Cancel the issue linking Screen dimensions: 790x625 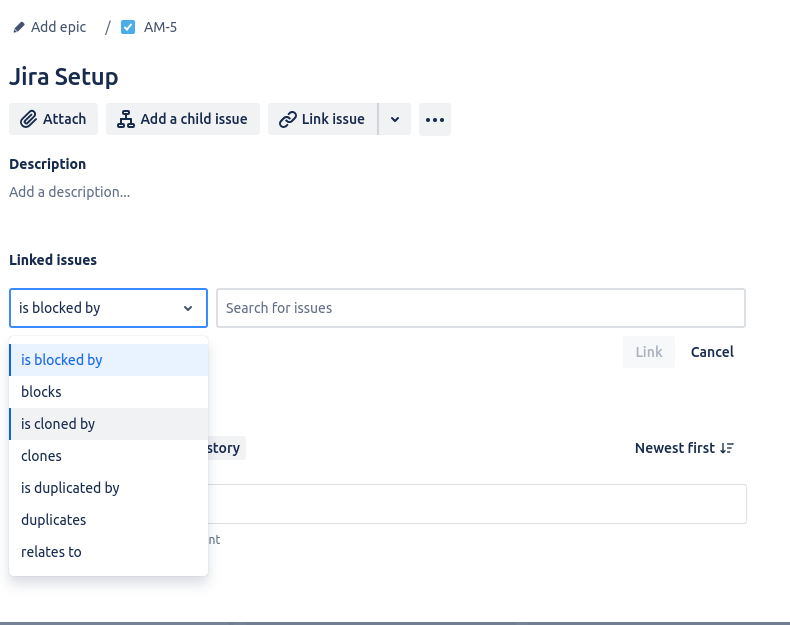pos(712,352)
